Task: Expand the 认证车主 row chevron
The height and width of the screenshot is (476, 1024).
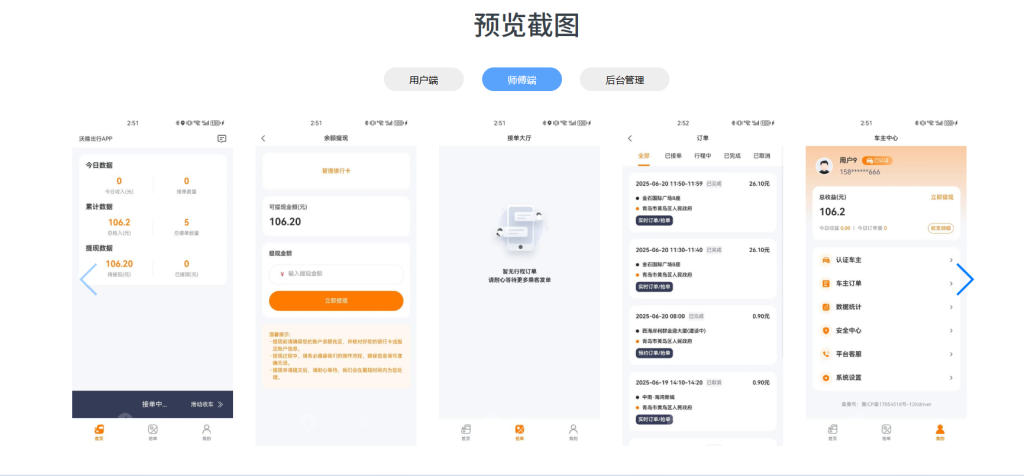Action: (950, 260)
